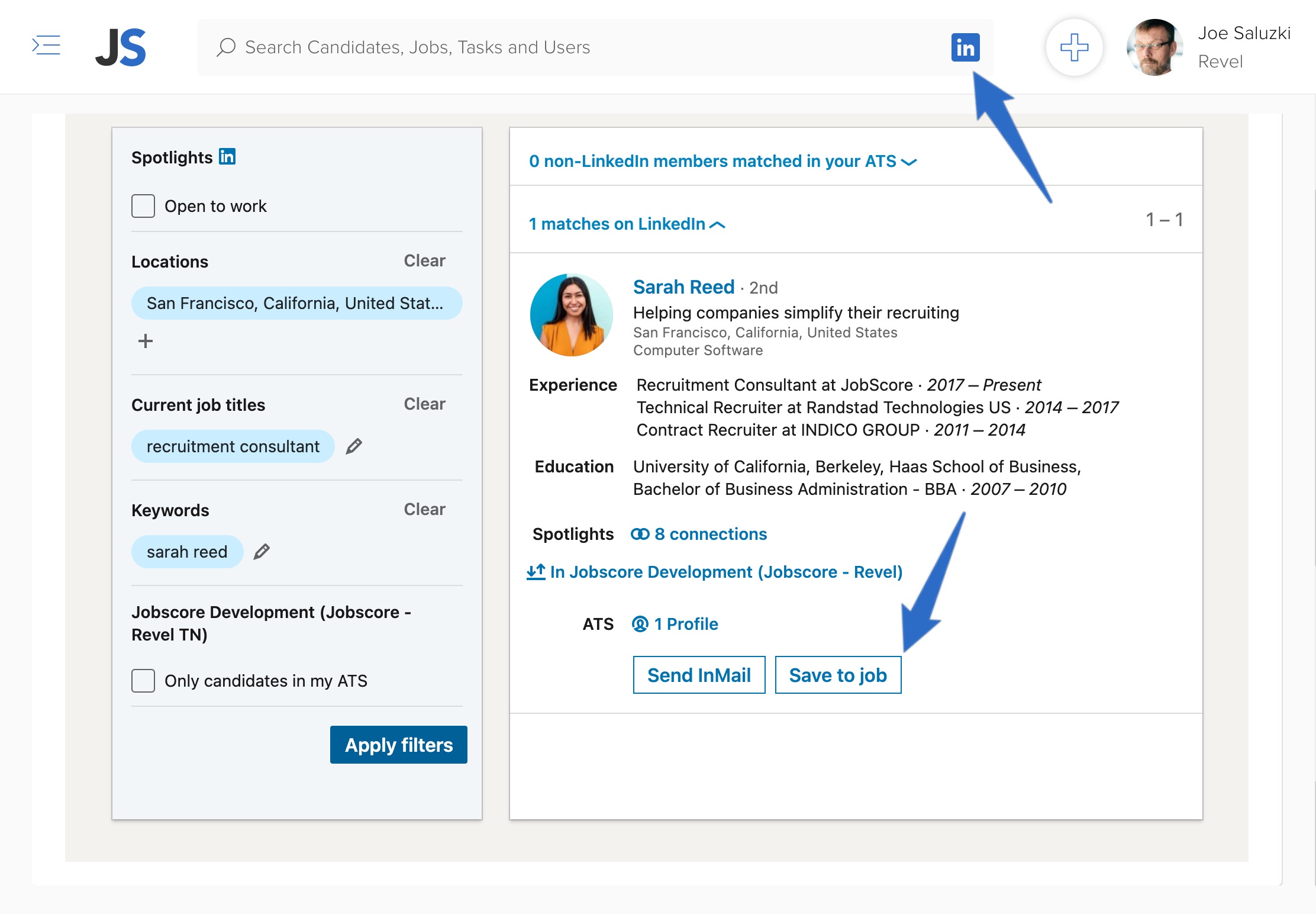Click Jobscore Development (Jobscore - Revel TN) heading
Viewport: 1316px width, 914px height.
tap(272, 623)
